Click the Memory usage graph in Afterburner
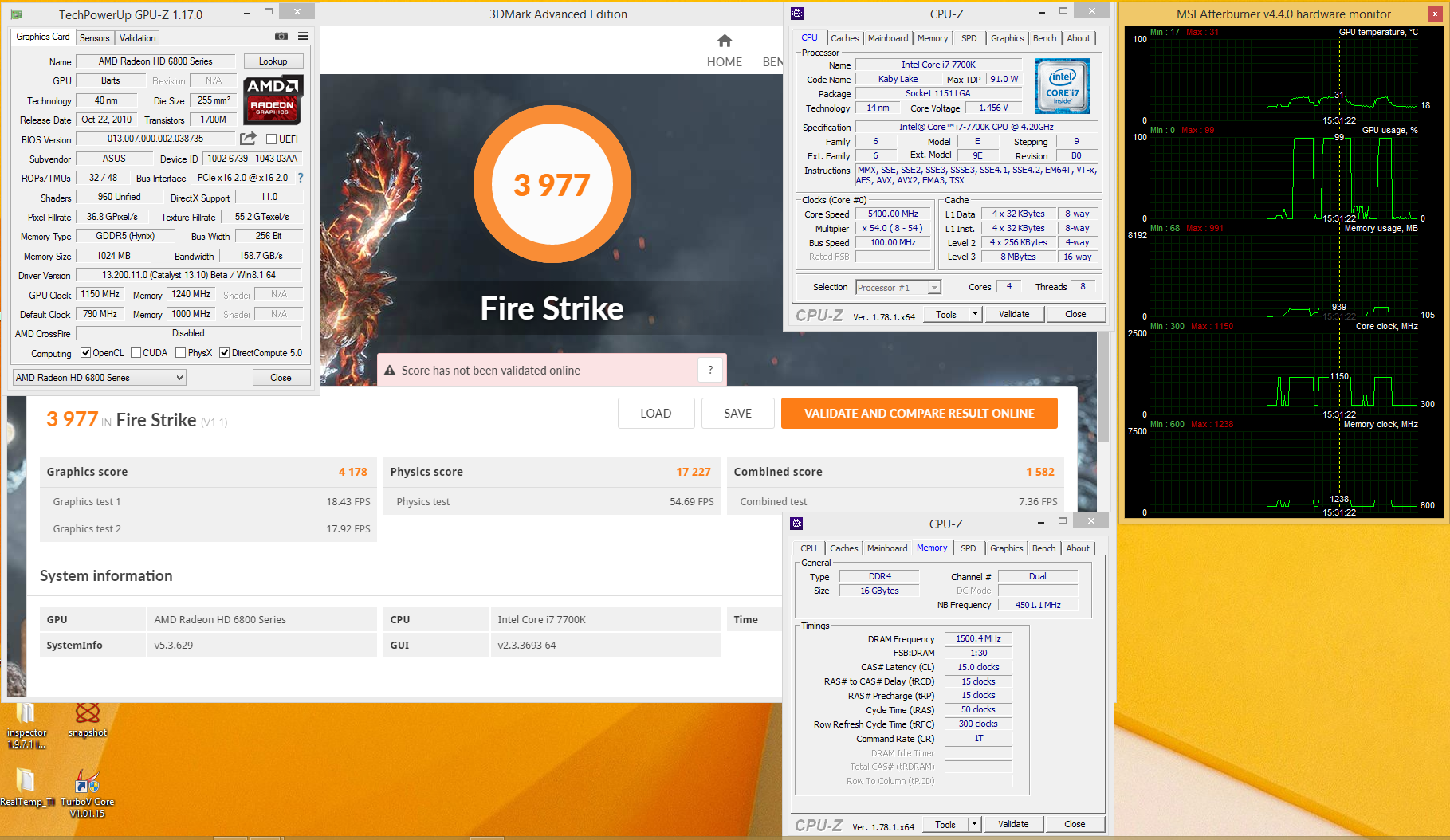Viewport: 1450px width, 840px height. point(1283,276)
